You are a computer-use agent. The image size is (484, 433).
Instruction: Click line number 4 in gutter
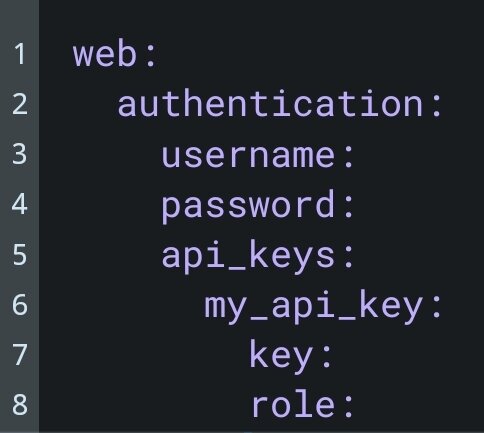click(x=20, y=204)
